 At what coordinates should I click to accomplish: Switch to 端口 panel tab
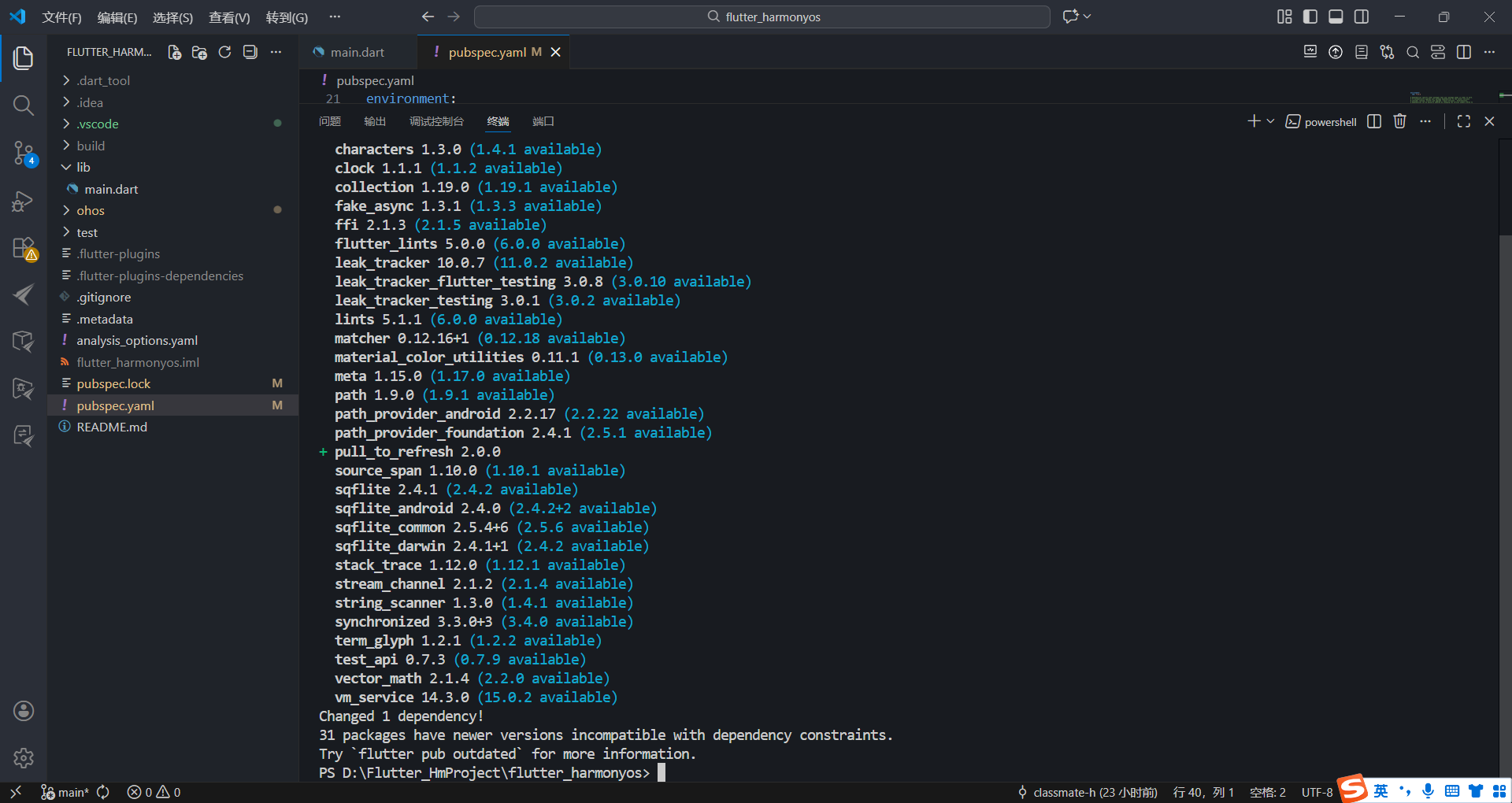coord(543,121)
